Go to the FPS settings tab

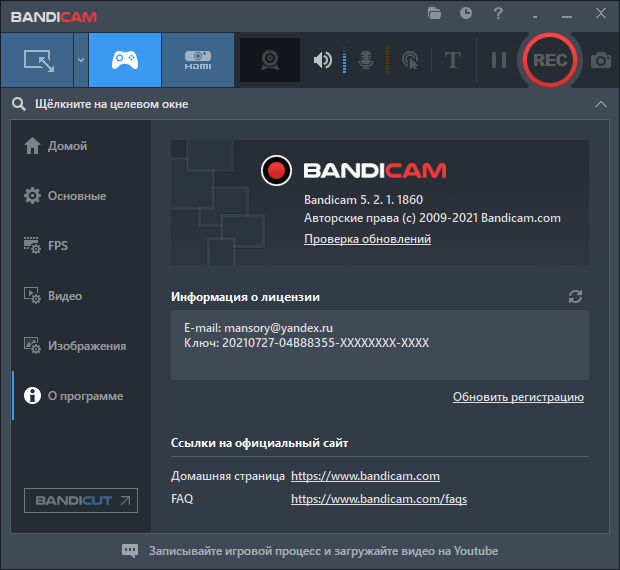click(x=60, y=246)
